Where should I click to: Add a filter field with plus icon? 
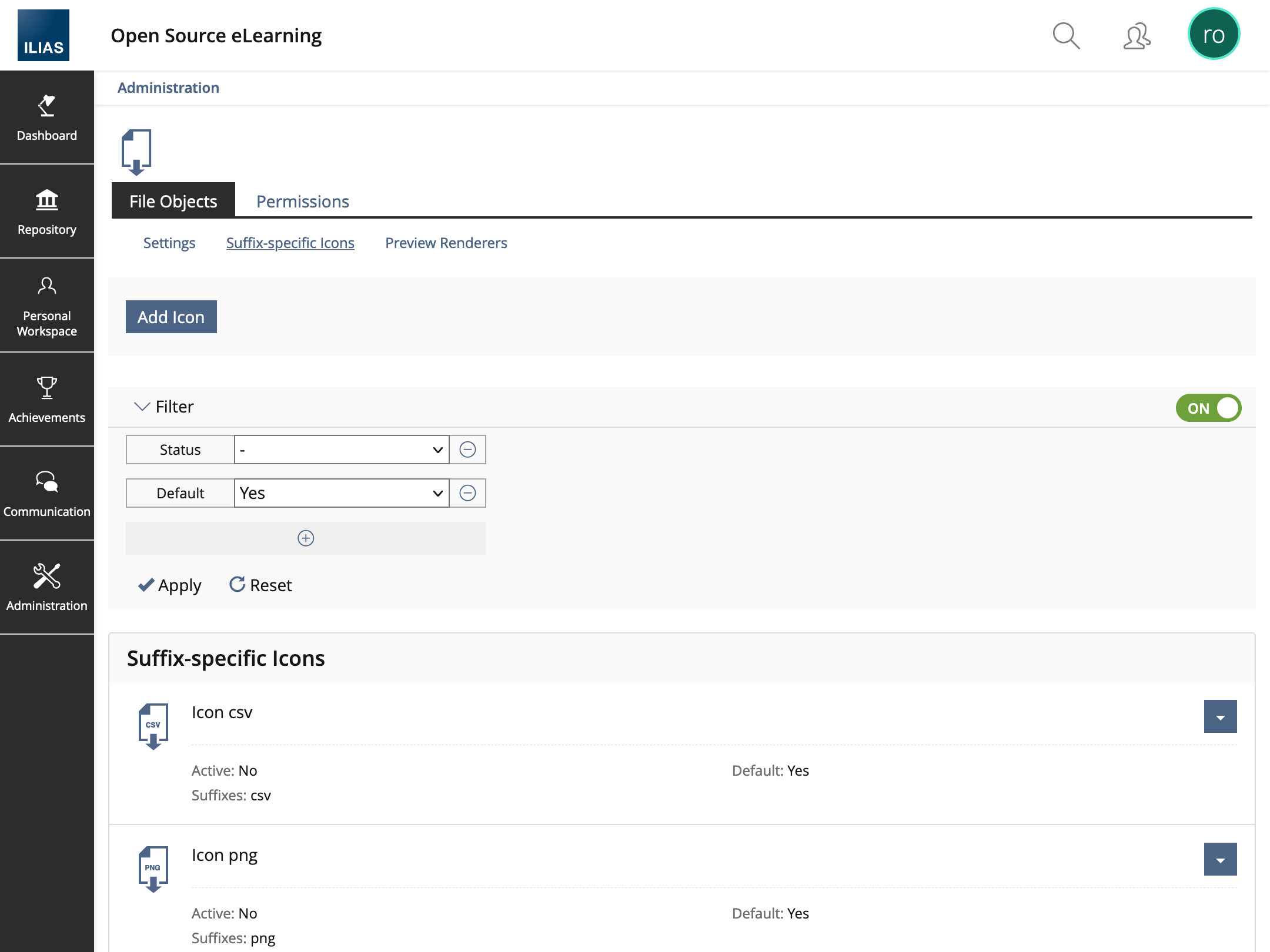point(306,538)
